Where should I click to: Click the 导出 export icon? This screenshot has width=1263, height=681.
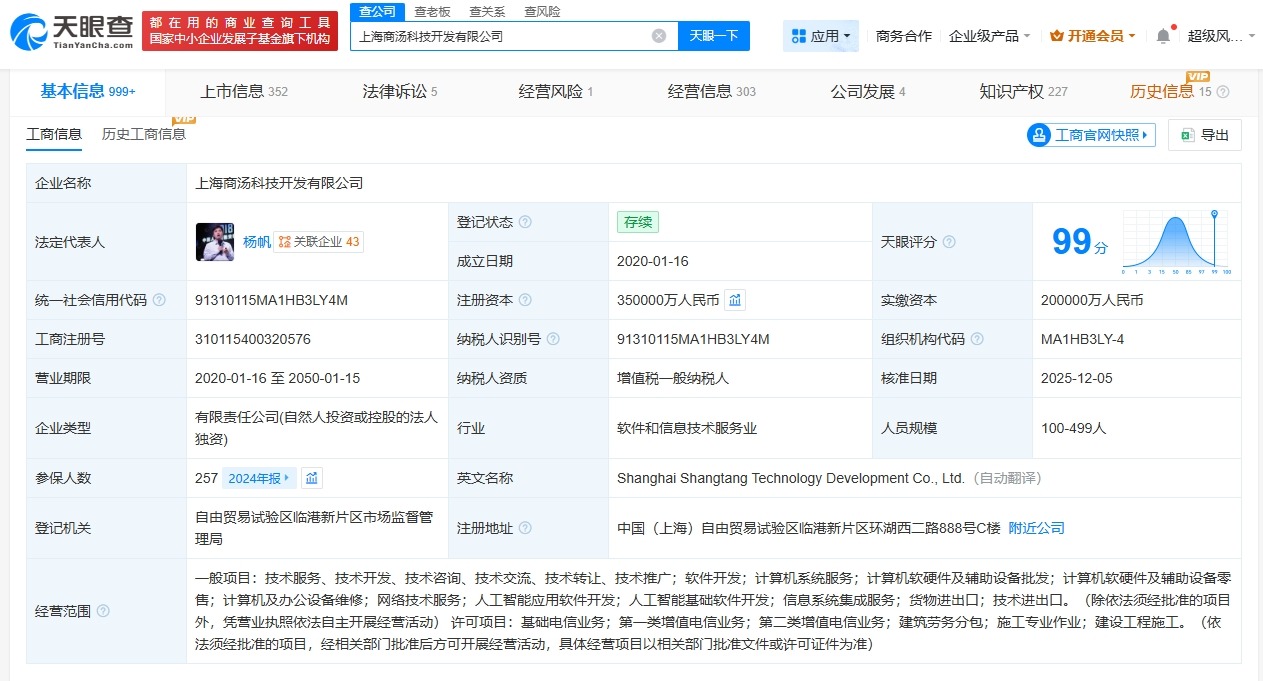click(1190, 135)
